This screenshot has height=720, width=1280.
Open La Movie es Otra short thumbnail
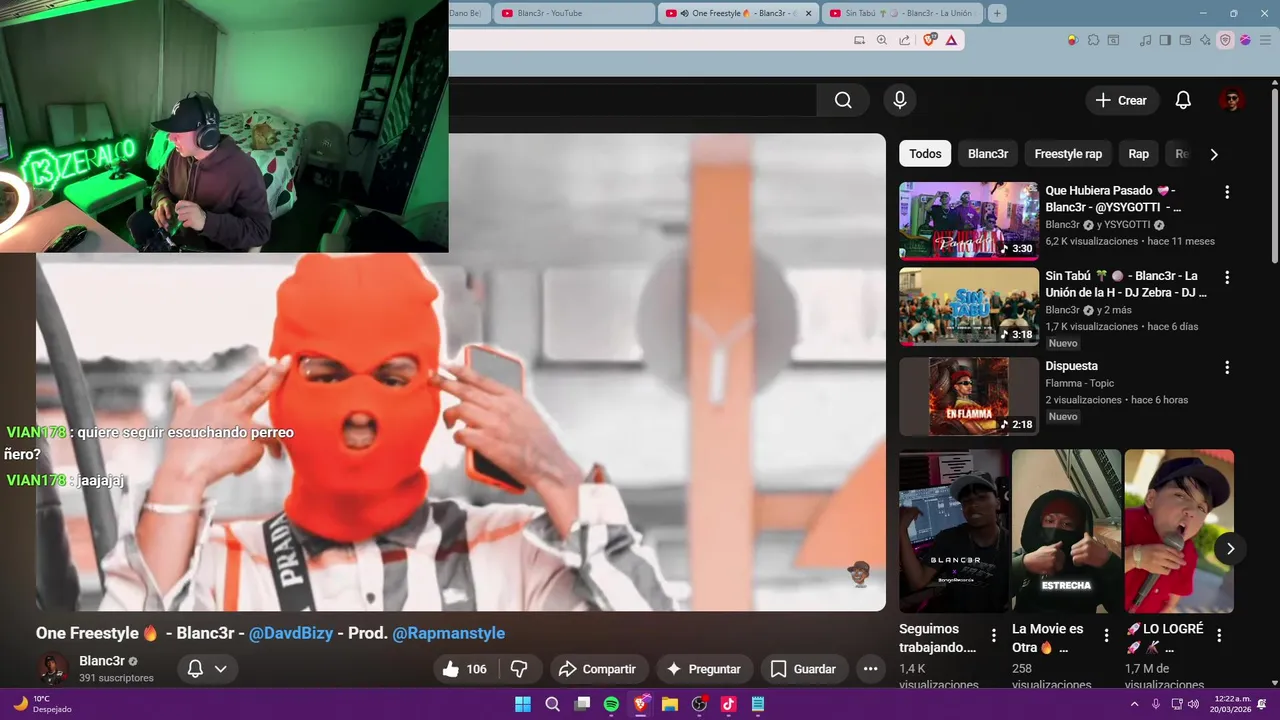tap(1067, 530)
